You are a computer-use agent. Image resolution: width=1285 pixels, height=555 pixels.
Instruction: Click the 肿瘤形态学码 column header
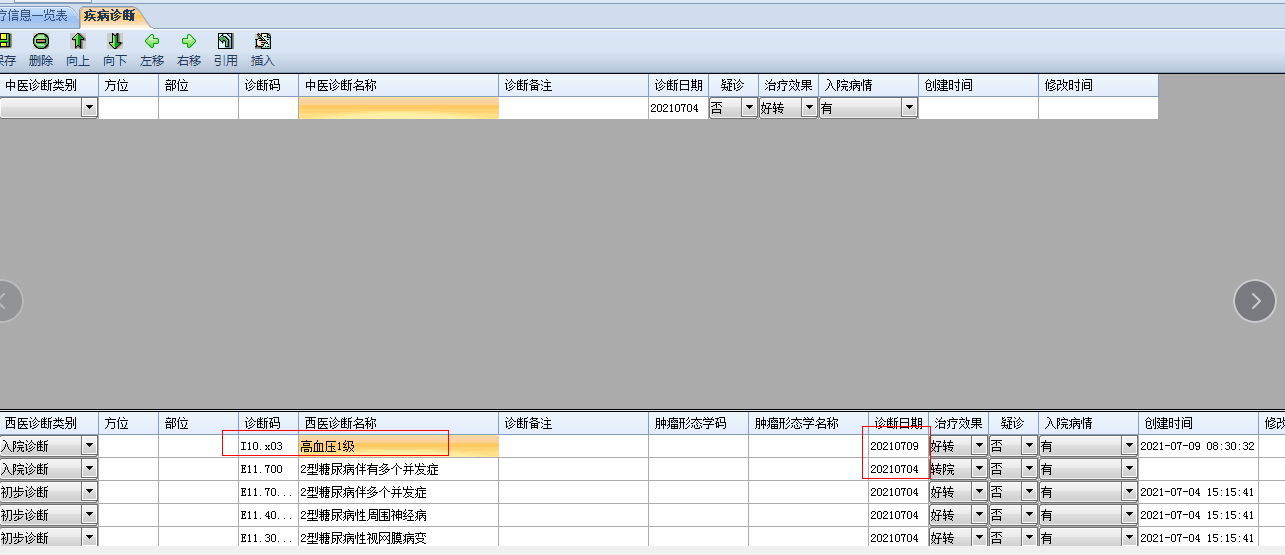pyautogui.click(x=698, y=423)
